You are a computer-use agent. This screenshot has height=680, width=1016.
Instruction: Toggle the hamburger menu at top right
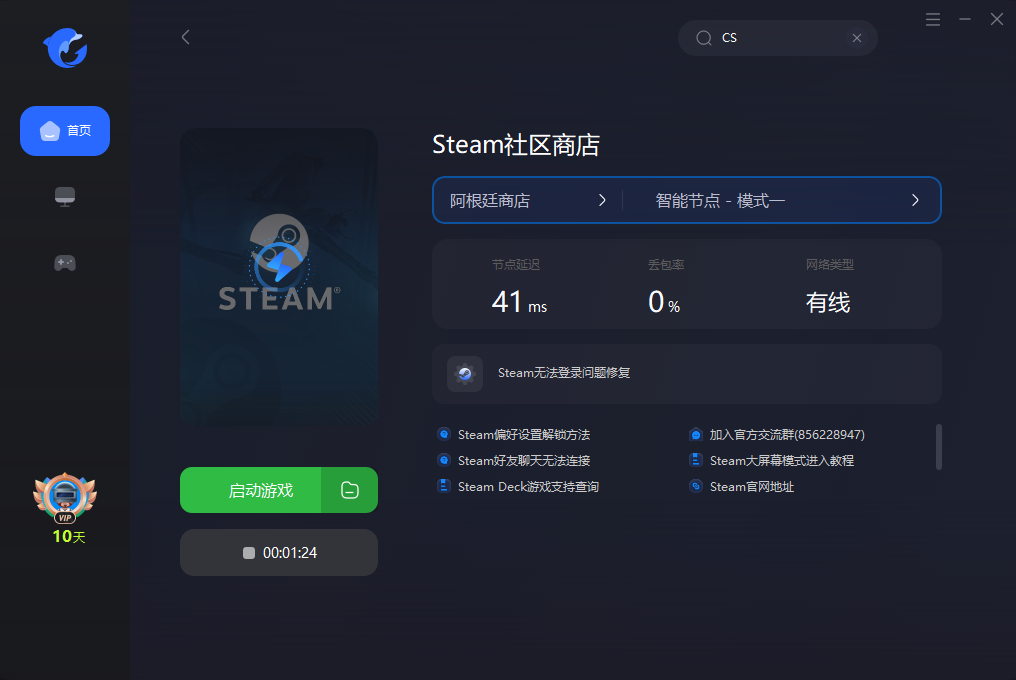[x=932, y=18]
